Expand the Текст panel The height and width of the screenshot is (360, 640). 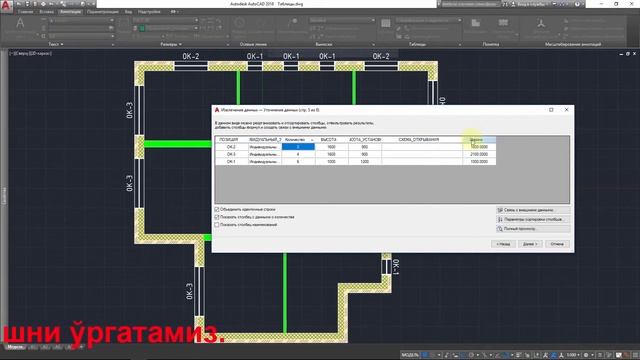click(x=56, y=44)
